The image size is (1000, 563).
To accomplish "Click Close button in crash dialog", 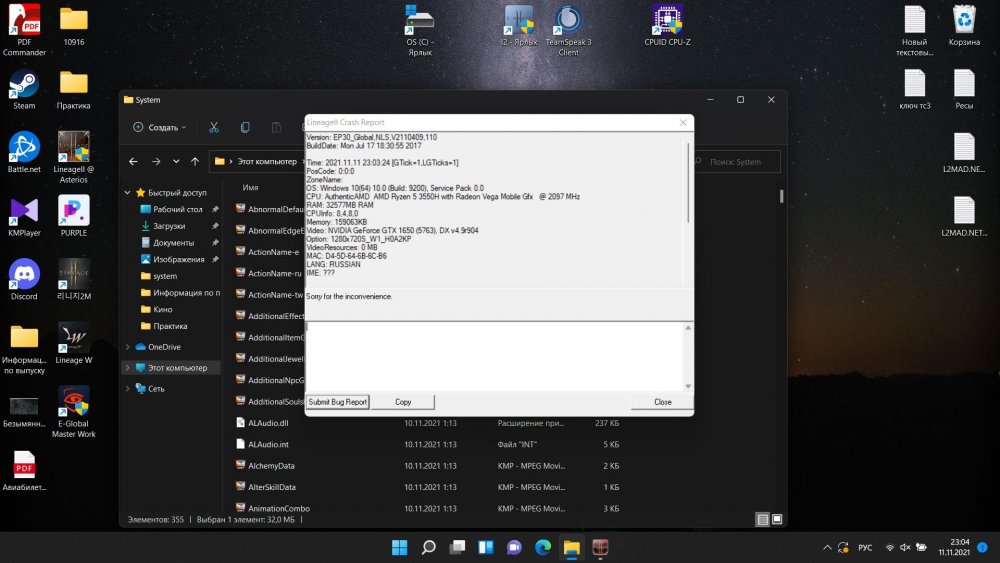I will pyautogui.click(x=662, y=402).
